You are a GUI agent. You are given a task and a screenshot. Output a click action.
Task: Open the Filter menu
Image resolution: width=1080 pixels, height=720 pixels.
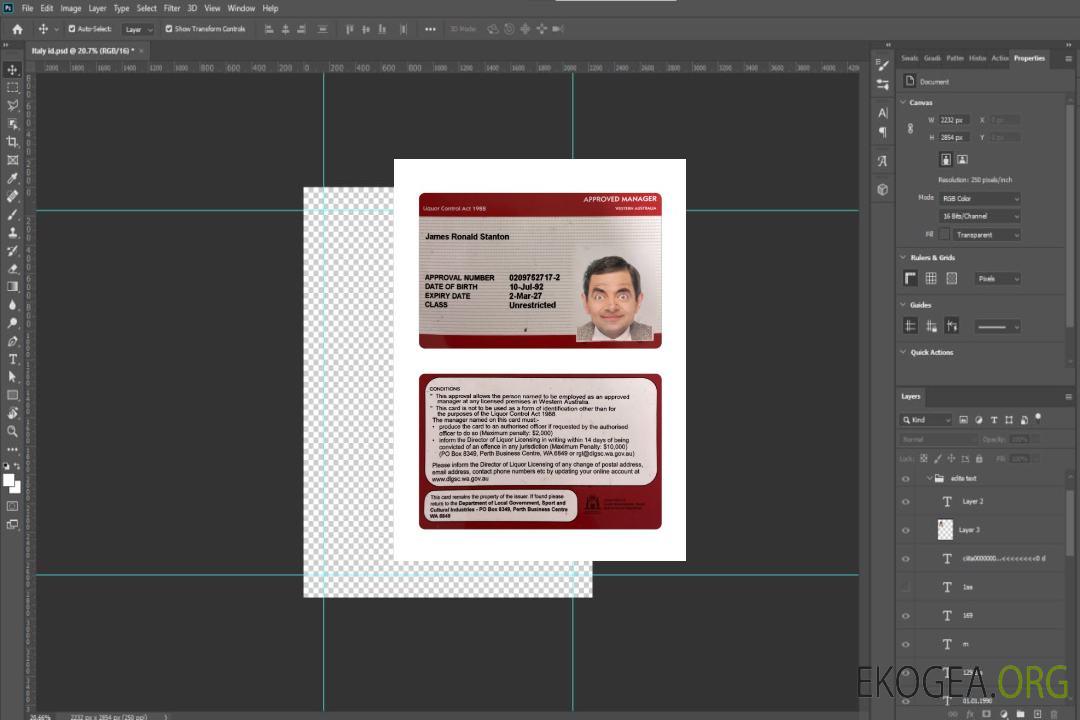(172, 8)
